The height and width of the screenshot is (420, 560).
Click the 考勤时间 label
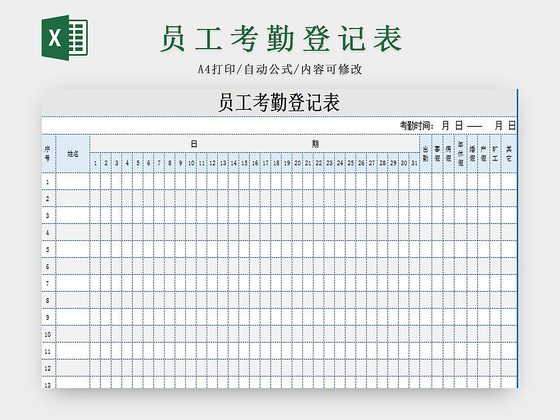[x=416, y=126]
